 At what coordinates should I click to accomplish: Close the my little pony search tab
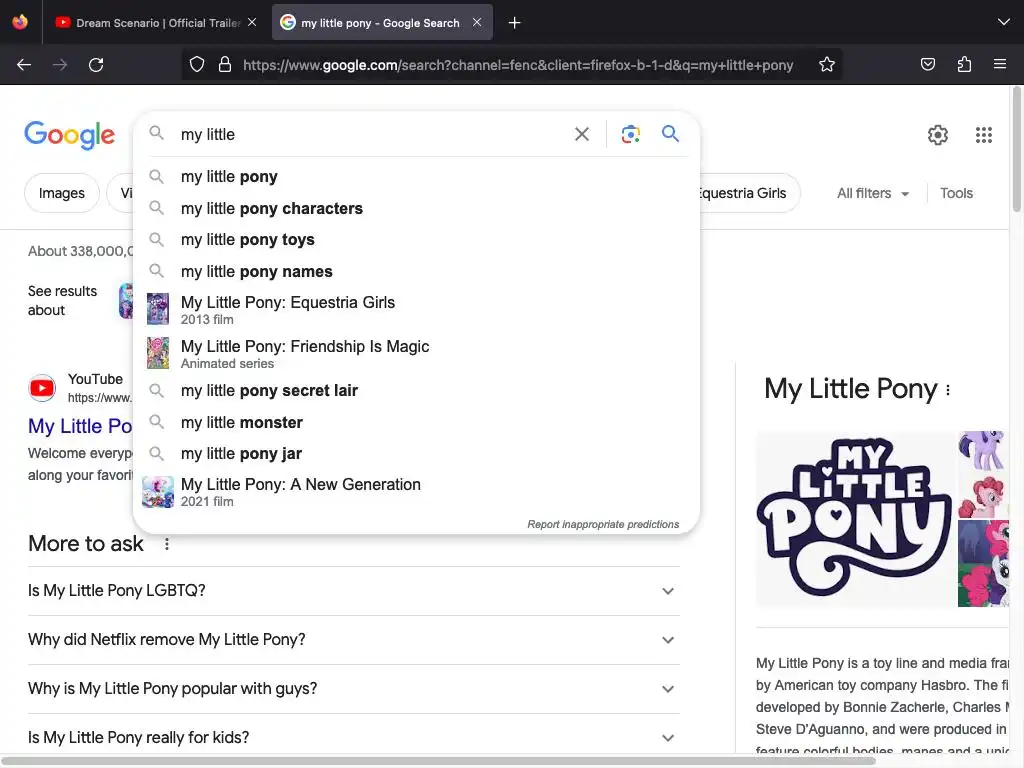(477, 22)
